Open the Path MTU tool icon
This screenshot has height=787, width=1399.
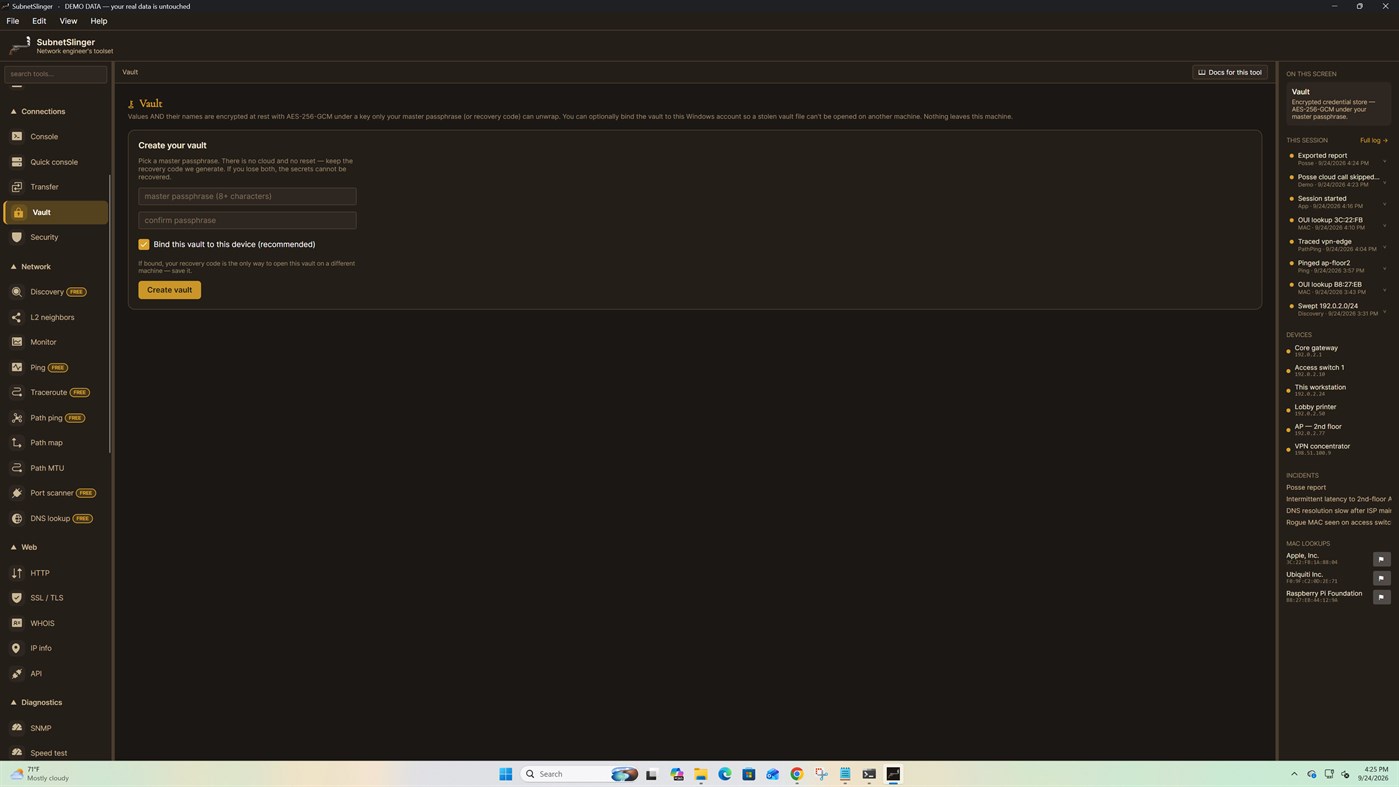(x=17, y=468)
